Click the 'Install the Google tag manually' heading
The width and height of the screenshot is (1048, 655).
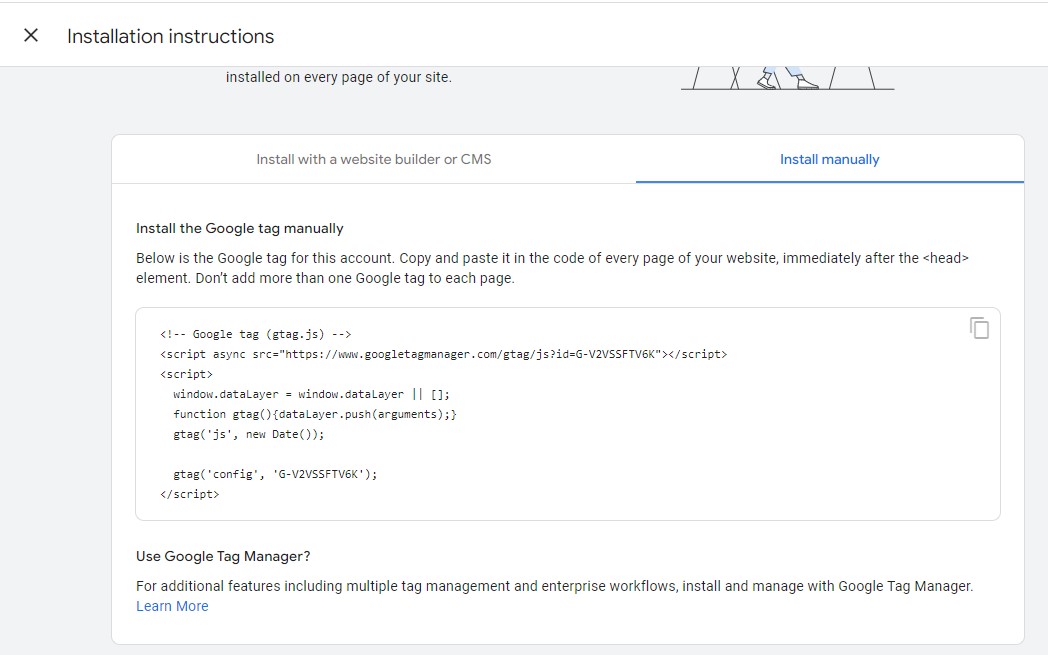coord(239,229)
